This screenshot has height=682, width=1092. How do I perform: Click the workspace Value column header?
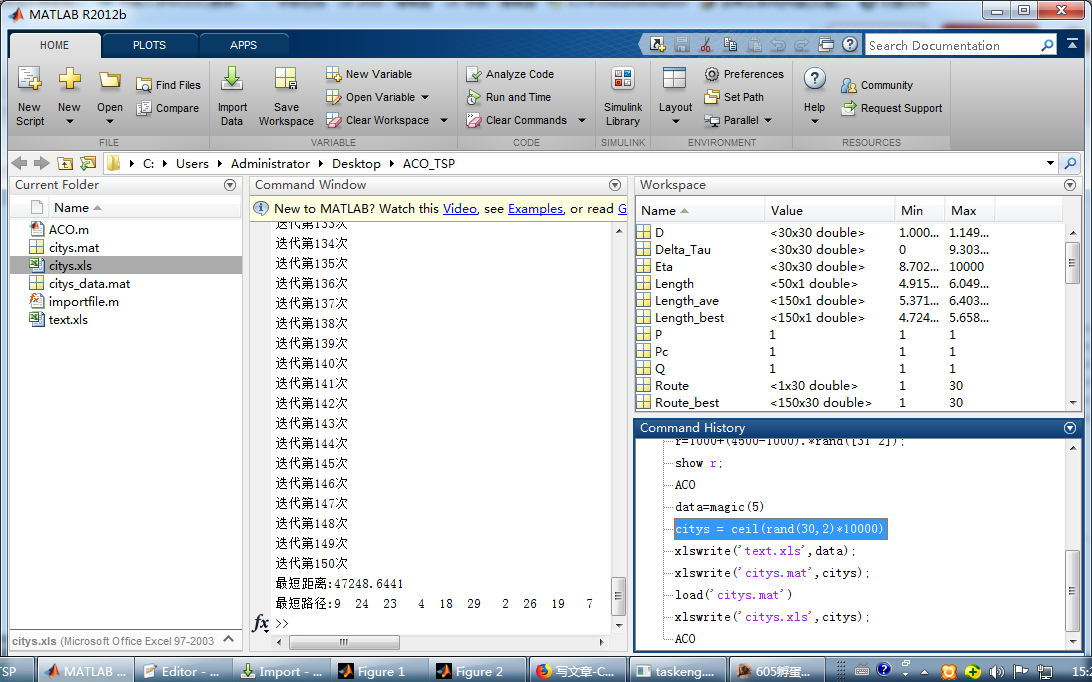click(829, 210)
